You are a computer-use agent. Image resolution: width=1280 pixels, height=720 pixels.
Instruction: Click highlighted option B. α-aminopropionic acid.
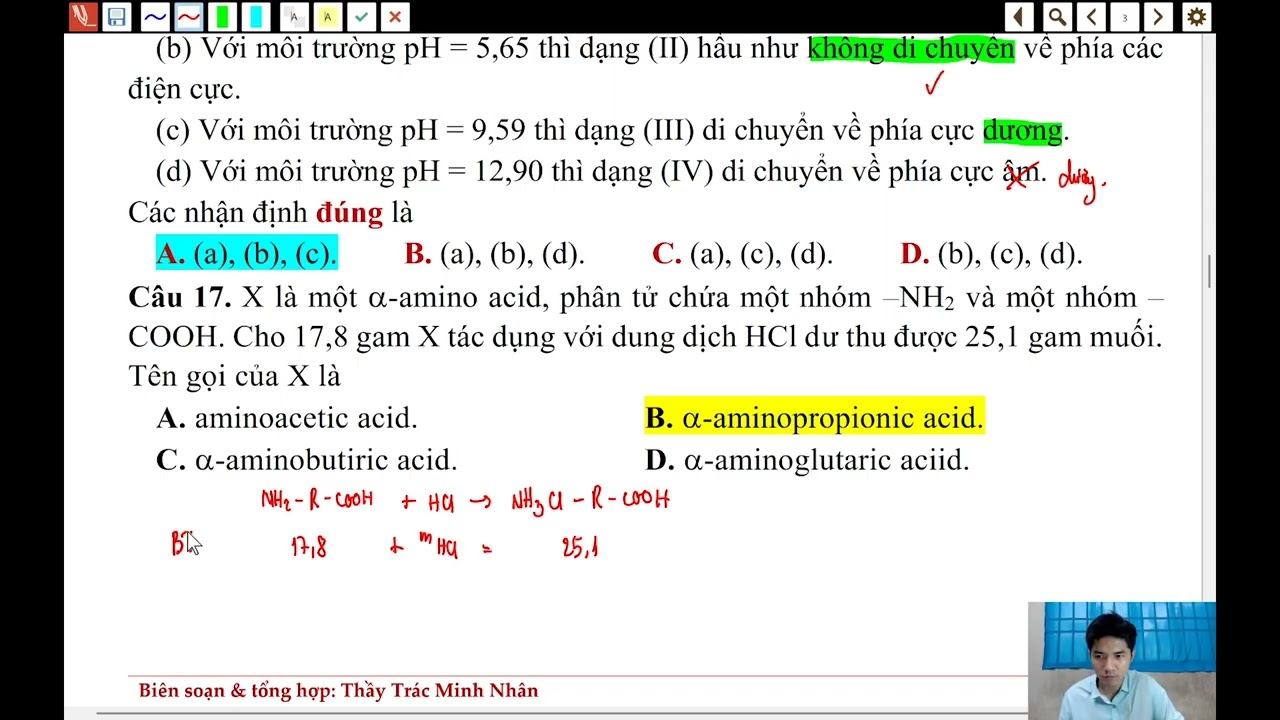[814, 418]
